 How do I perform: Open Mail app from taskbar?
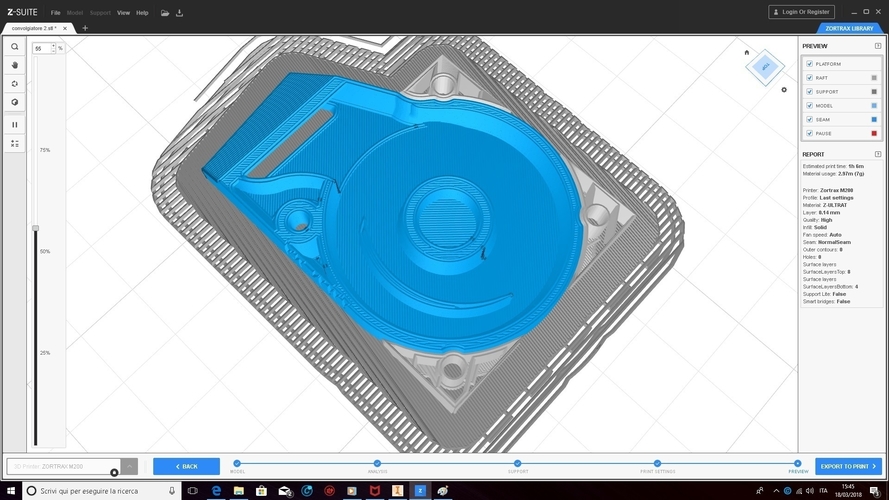coord(285,491)
